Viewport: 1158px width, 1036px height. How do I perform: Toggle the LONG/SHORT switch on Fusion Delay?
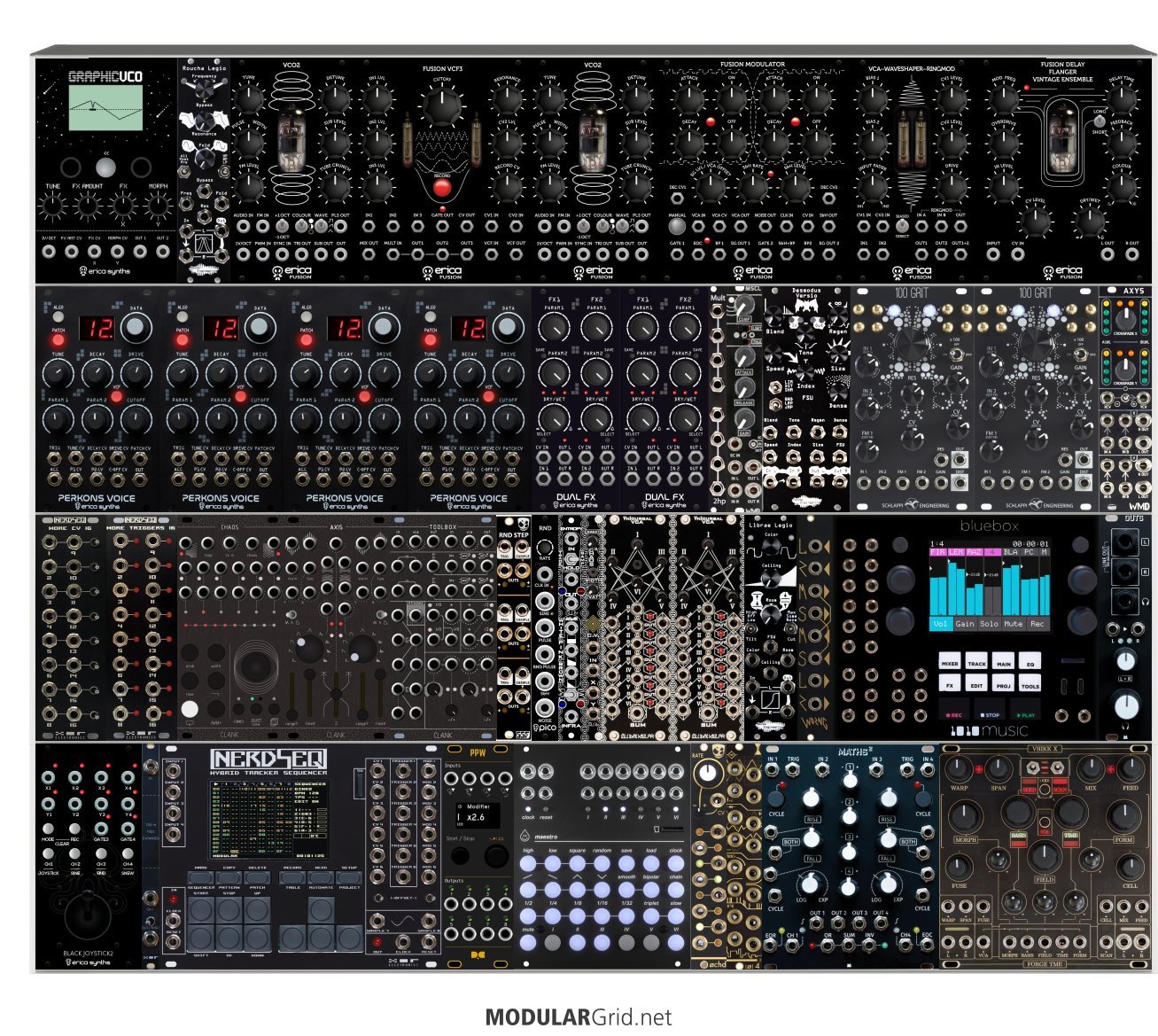[1099, 121]
